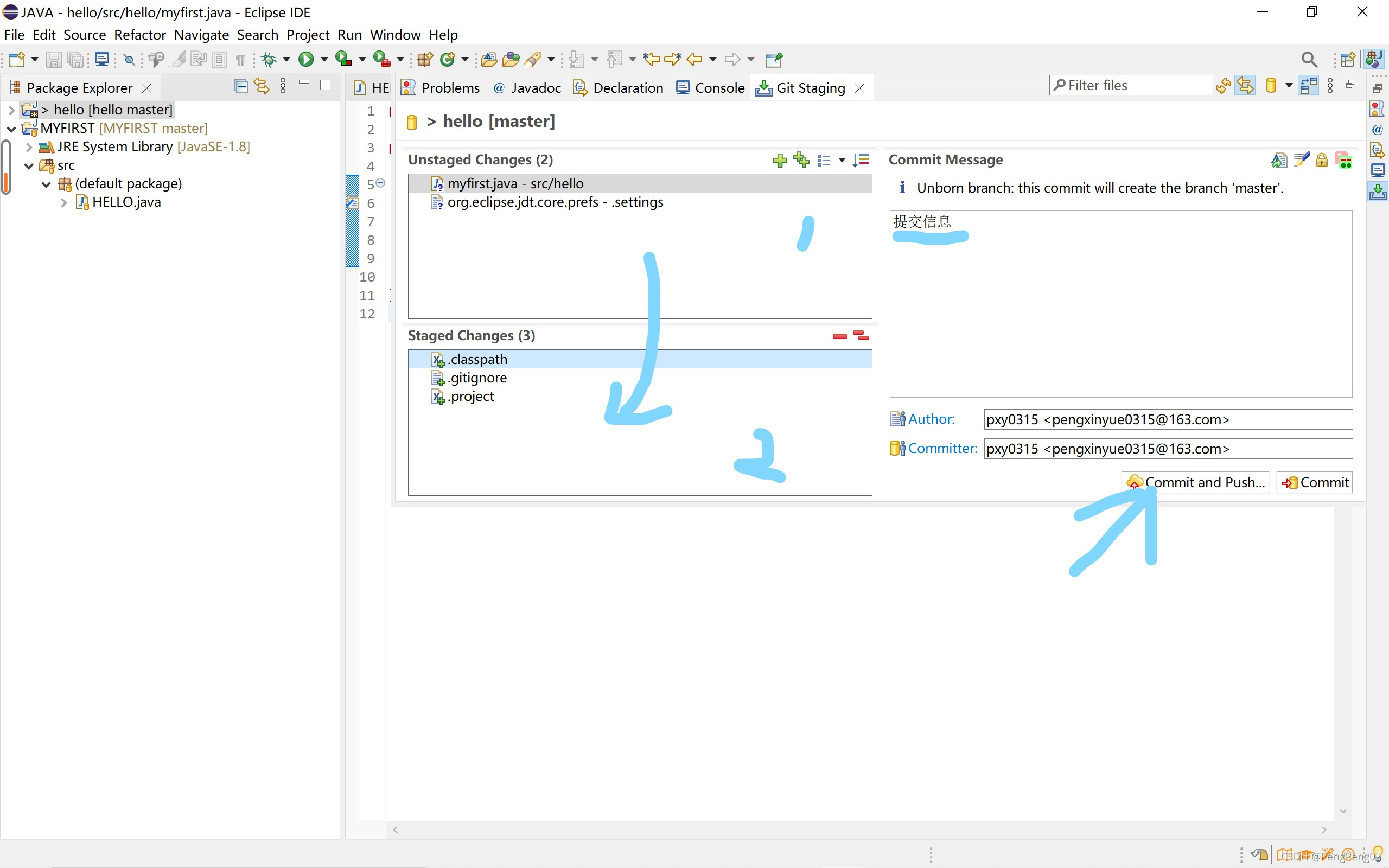This screenshot has height=868, width=1389.
Task: Stage all unstaged changes with double-plus icon
Action: 801,159
